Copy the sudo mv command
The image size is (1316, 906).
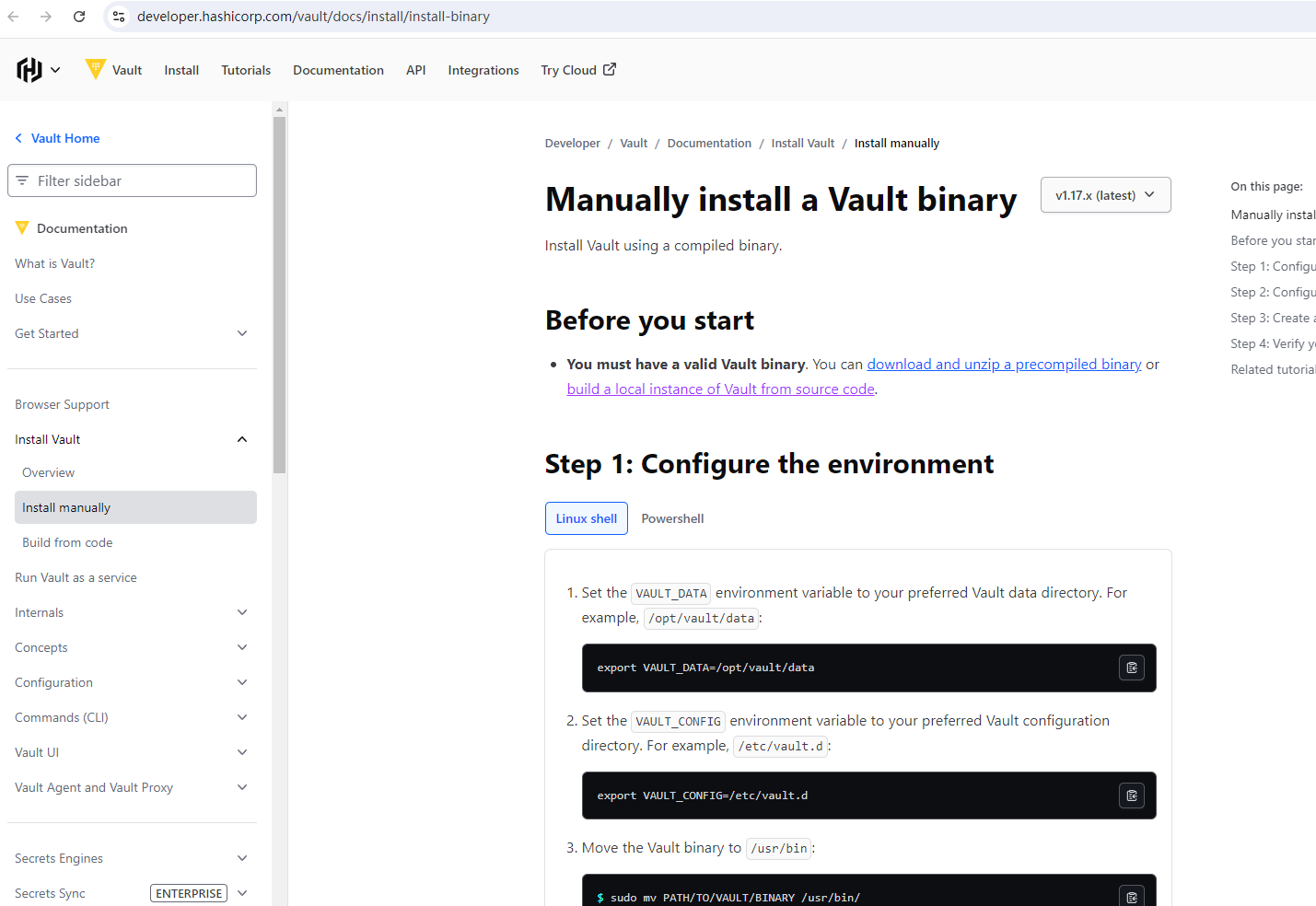click(x=1132, y=897)
